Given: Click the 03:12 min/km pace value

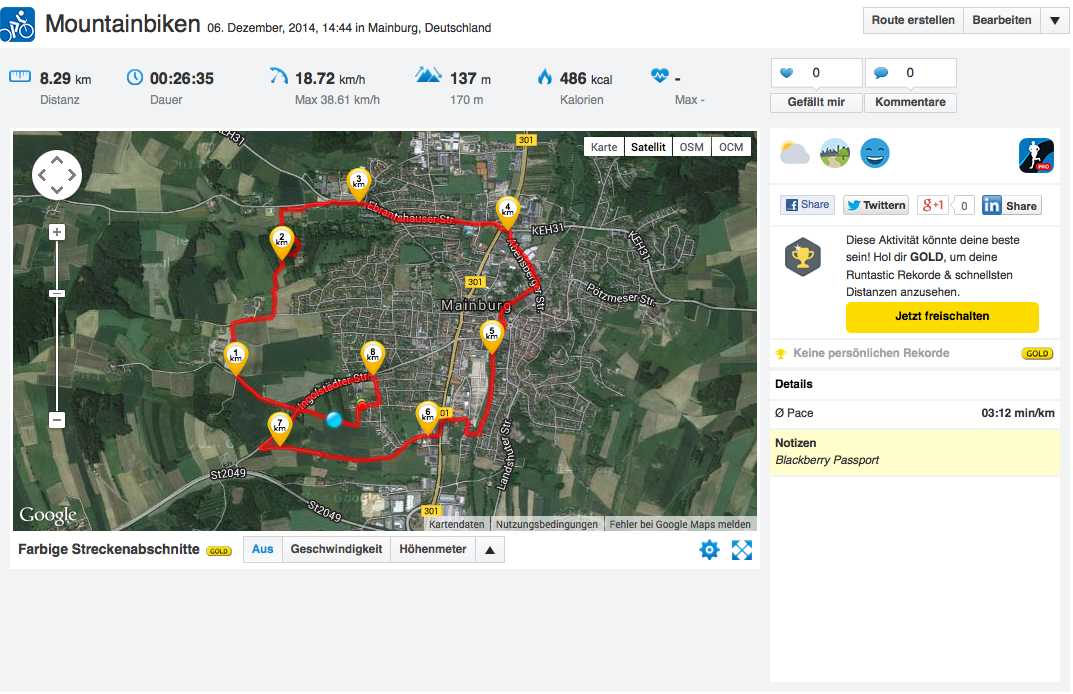Looking at the screenshot, I should pyautogui.click(x=1018, y=413).
